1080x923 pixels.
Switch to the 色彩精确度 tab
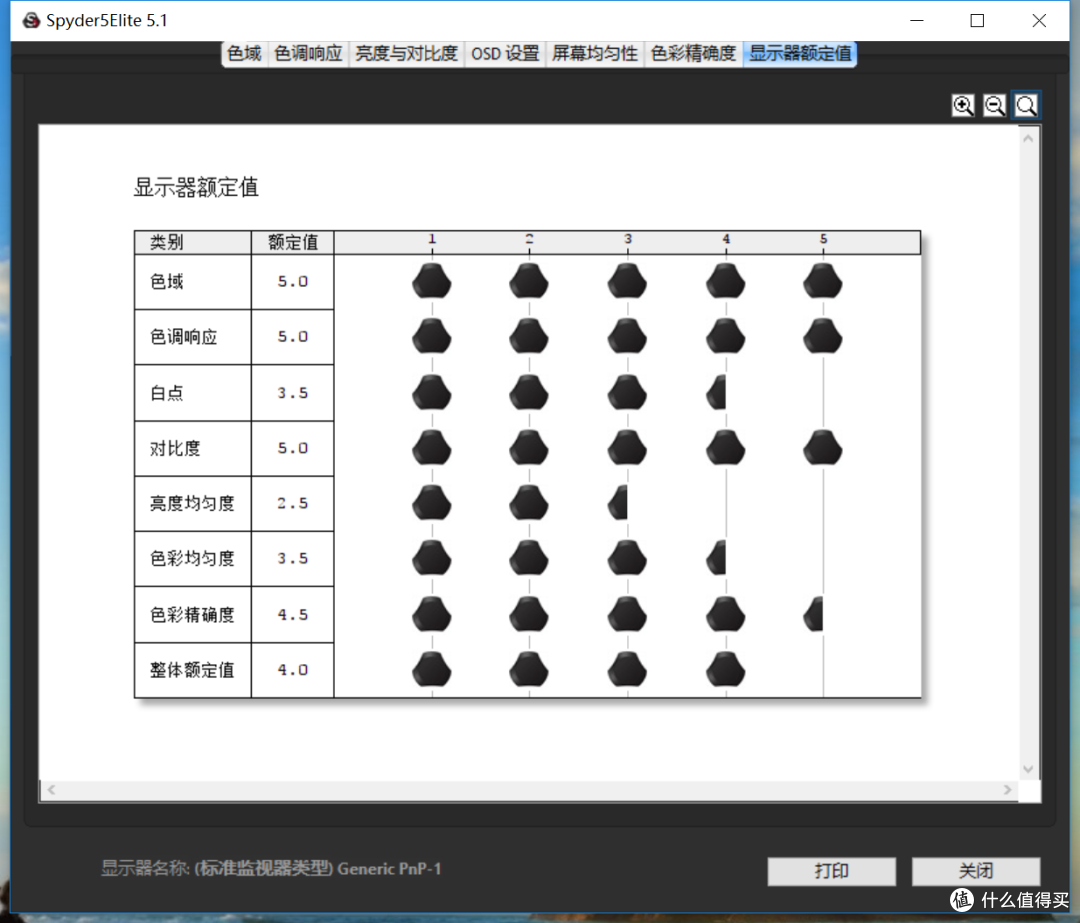(x=694, y=54)
